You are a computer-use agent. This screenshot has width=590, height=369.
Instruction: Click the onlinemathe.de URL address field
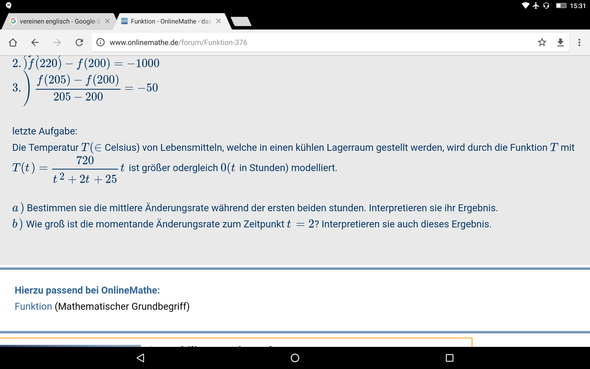click(x=316, y=43)
